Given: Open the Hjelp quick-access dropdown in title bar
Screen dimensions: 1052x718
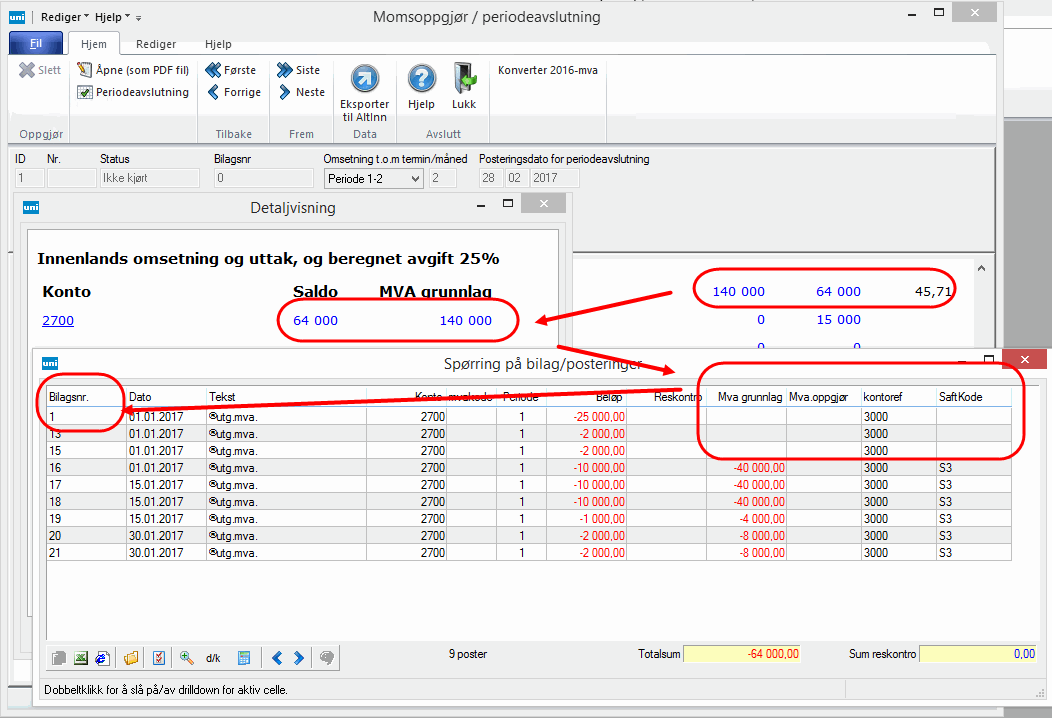Looking at the screenshot, I should point(112,17).
